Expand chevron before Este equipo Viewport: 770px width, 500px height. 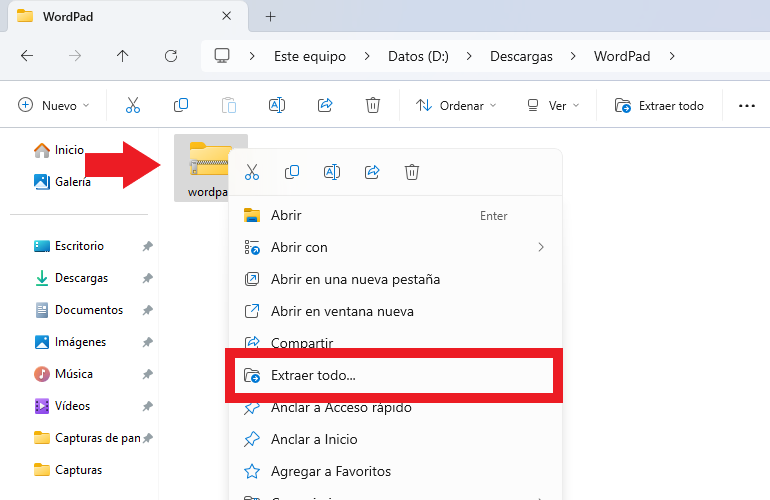(x=252, y=56)
